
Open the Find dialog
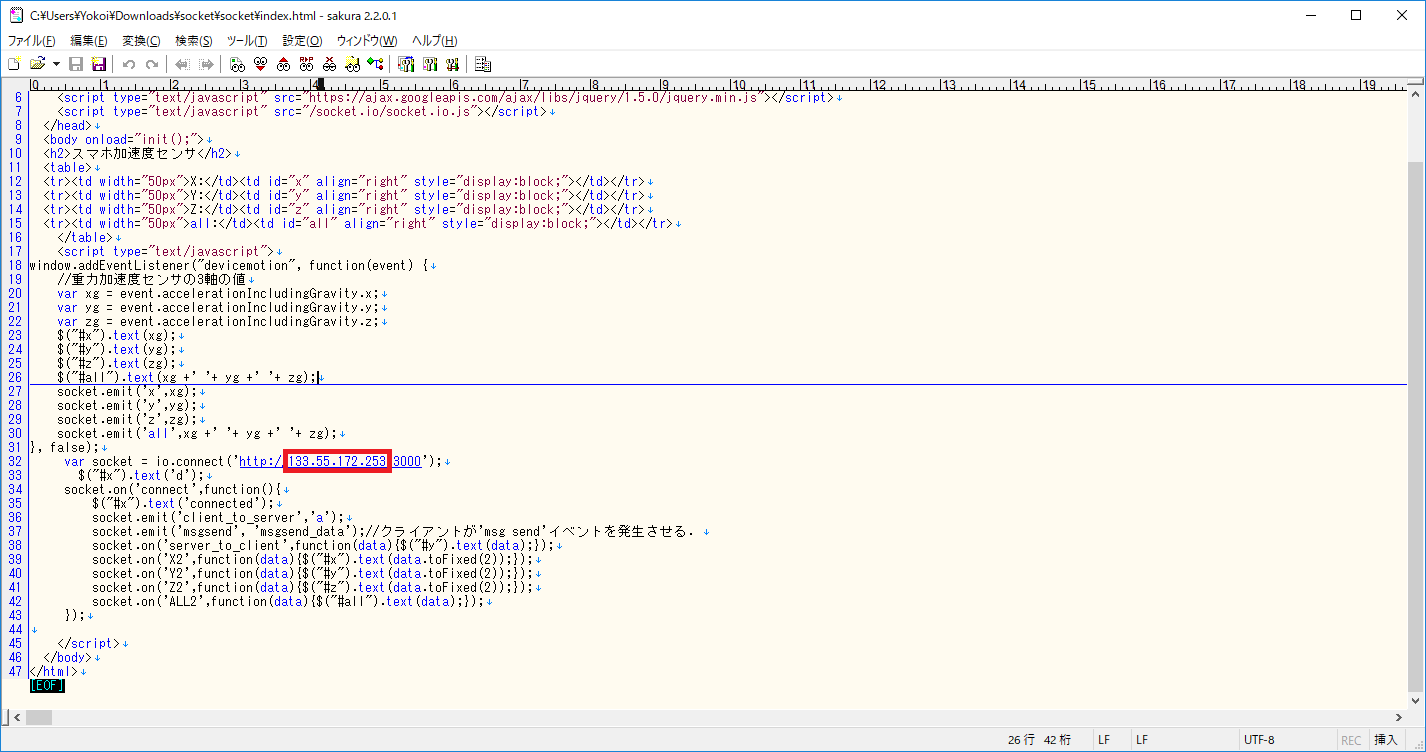tap(238, 63)
